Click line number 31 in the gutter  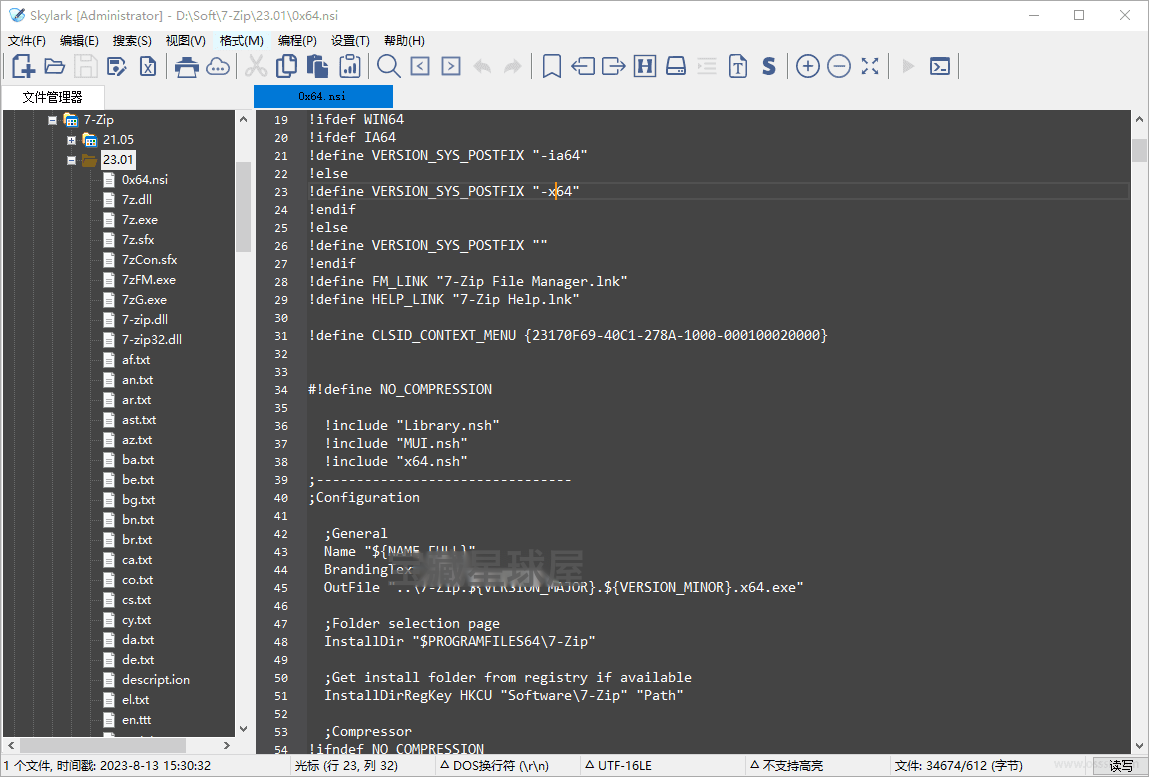(x=281, y=336)
